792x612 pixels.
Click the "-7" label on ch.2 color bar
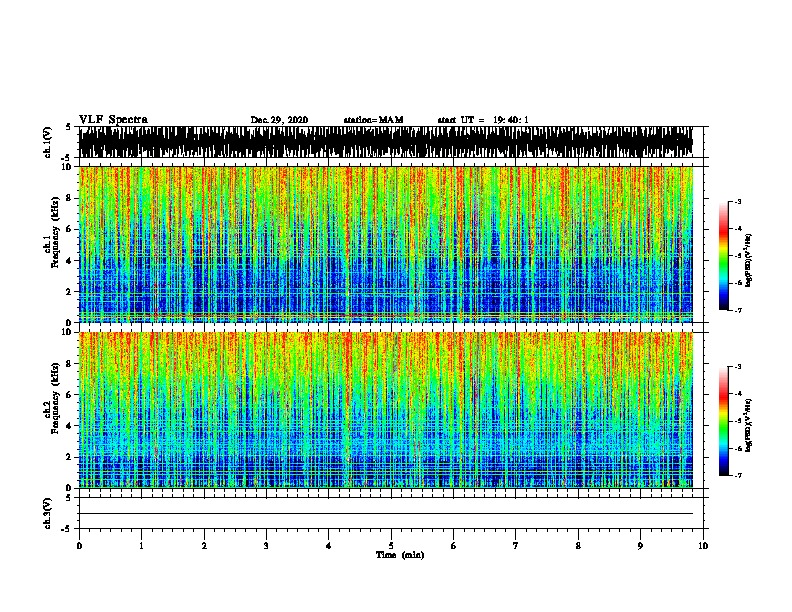(738, 476)
